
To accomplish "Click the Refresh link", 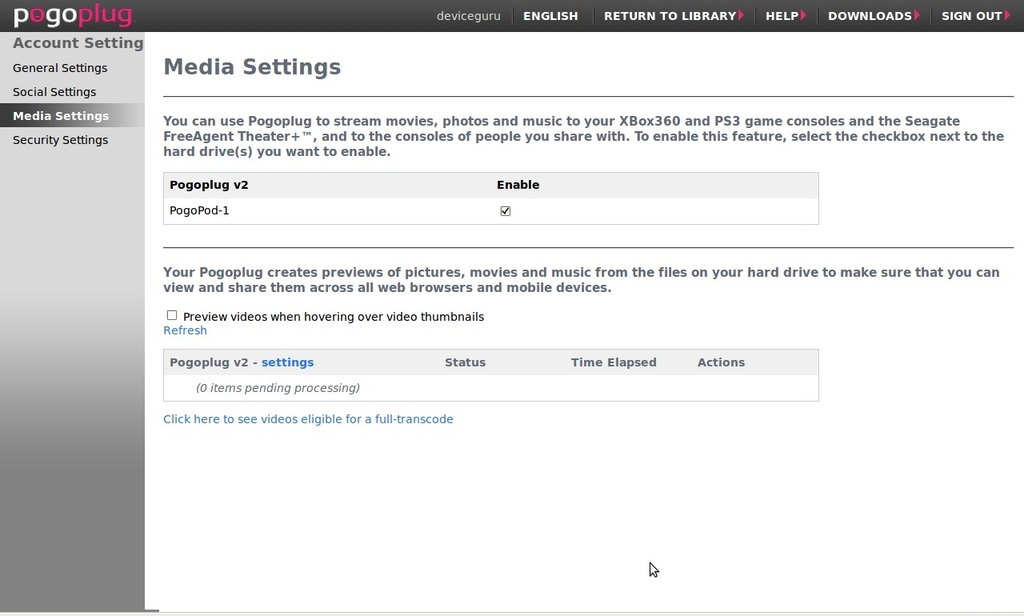I will point(185,331).
